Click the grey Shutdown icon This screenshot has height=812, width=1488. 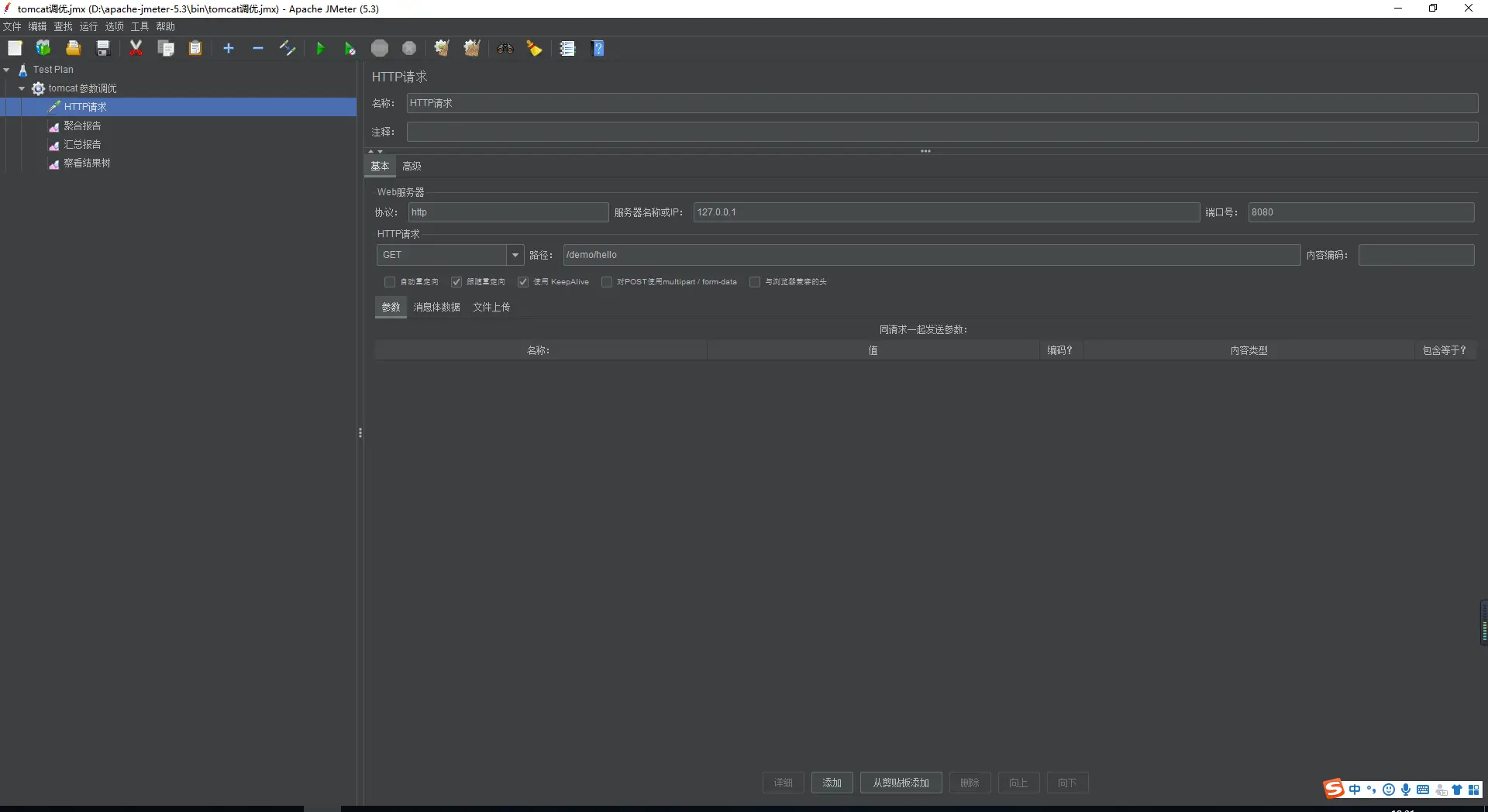click(x=409, y=48)
